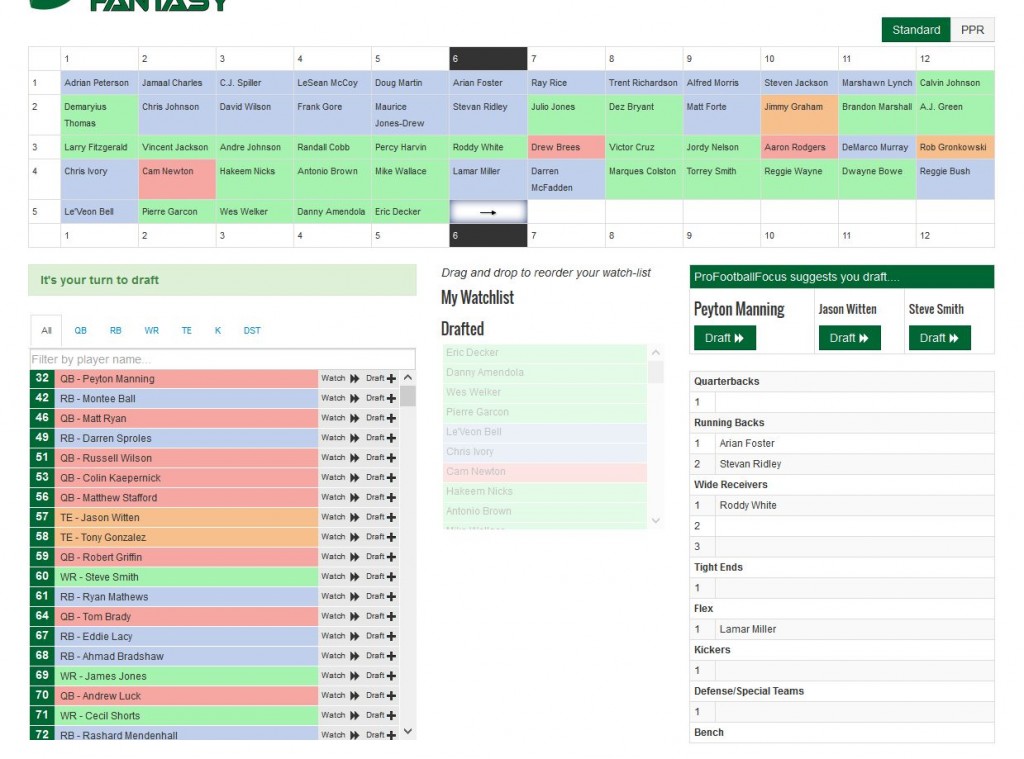Show All positions tab
1024x759 pixels.
[46, 331]
